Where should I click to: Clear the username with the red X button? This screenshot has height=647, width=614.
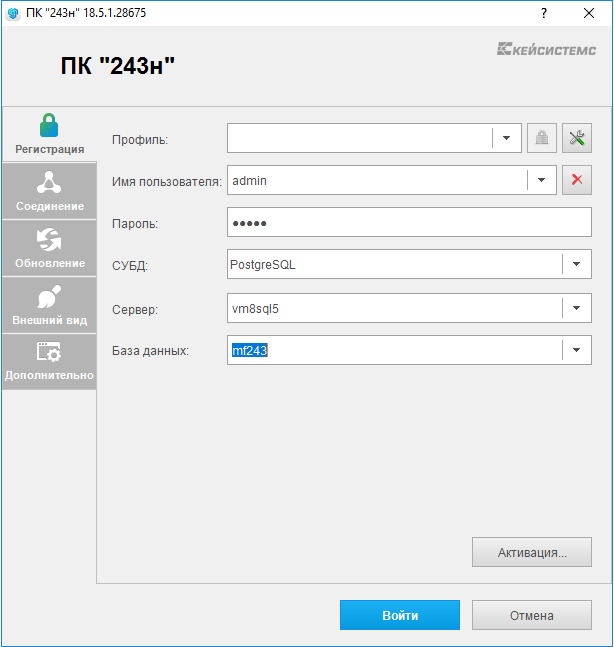pyautogui.click(x=576, y=180)
